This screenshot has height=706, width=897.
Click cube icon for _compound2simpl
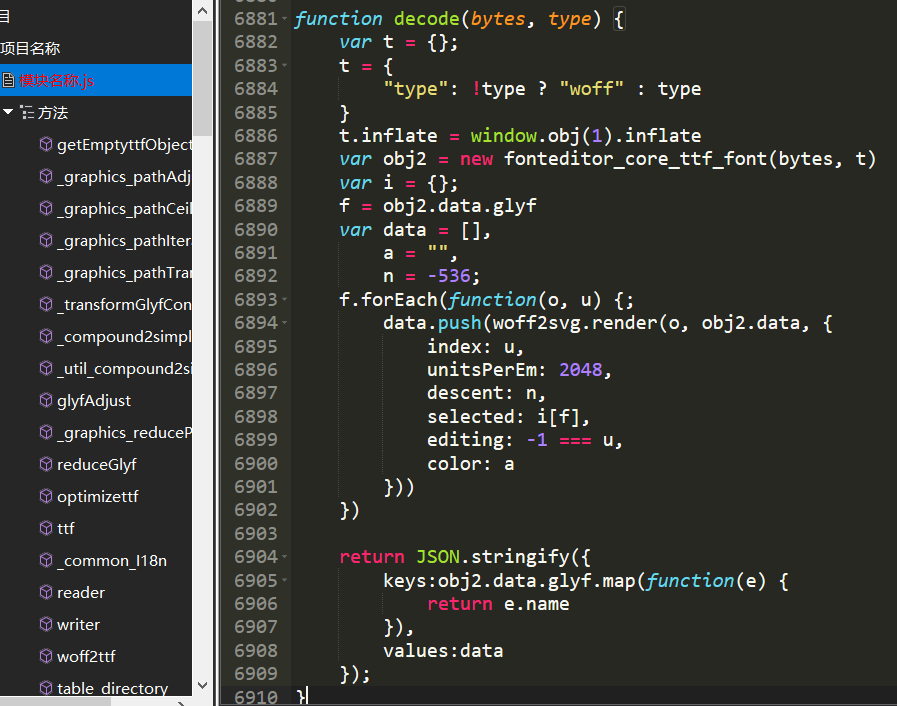tap(46, 336)
